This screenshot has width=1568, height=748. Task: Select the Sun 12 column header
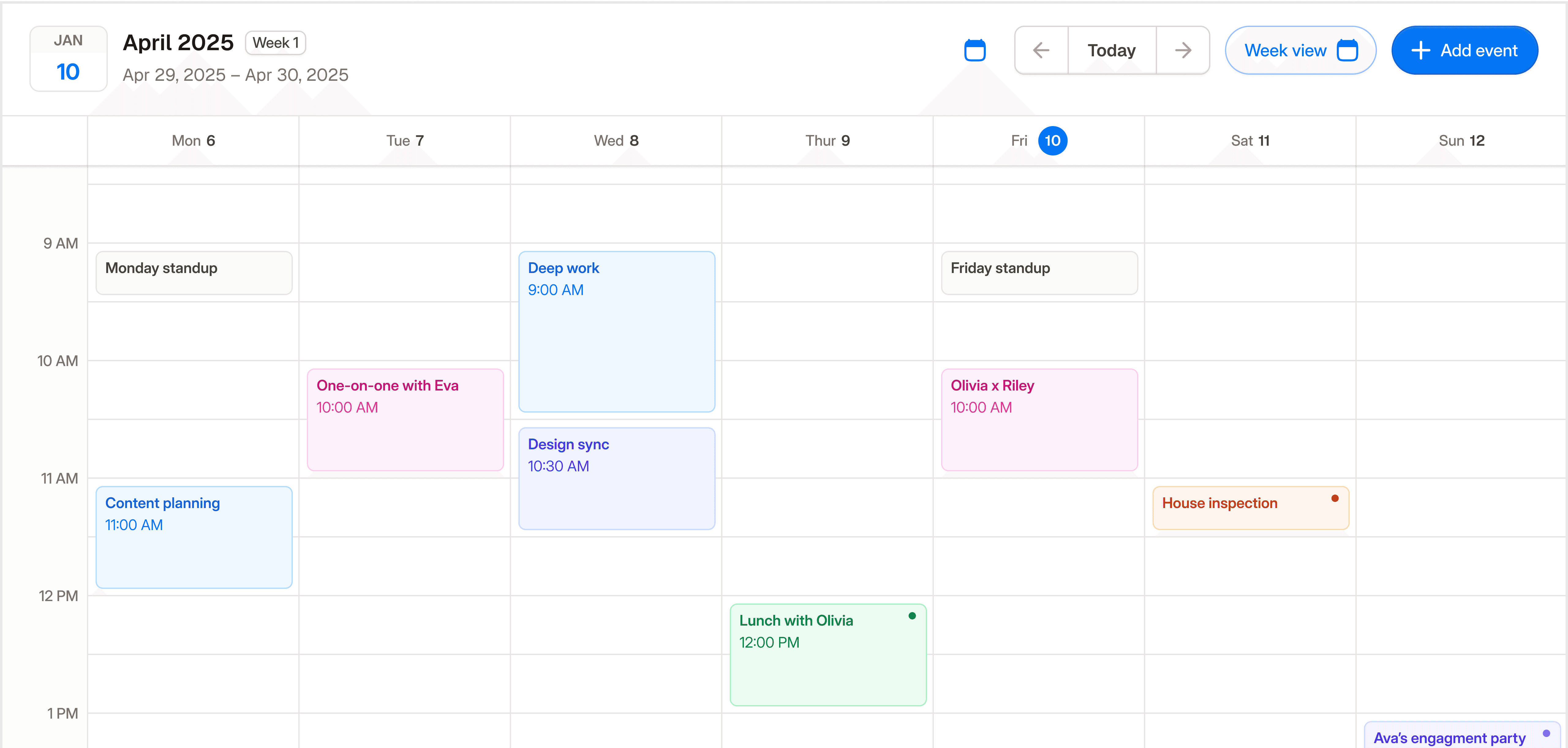coord(1461,140)
